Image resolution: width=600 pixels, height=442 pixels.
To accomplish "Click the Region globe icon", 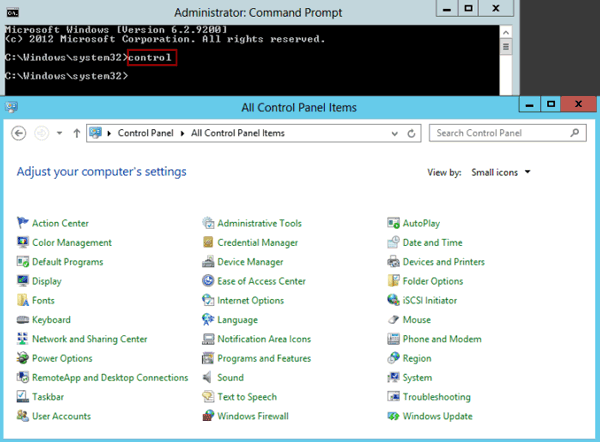I will pyautogui.click(x=393, y=358).
